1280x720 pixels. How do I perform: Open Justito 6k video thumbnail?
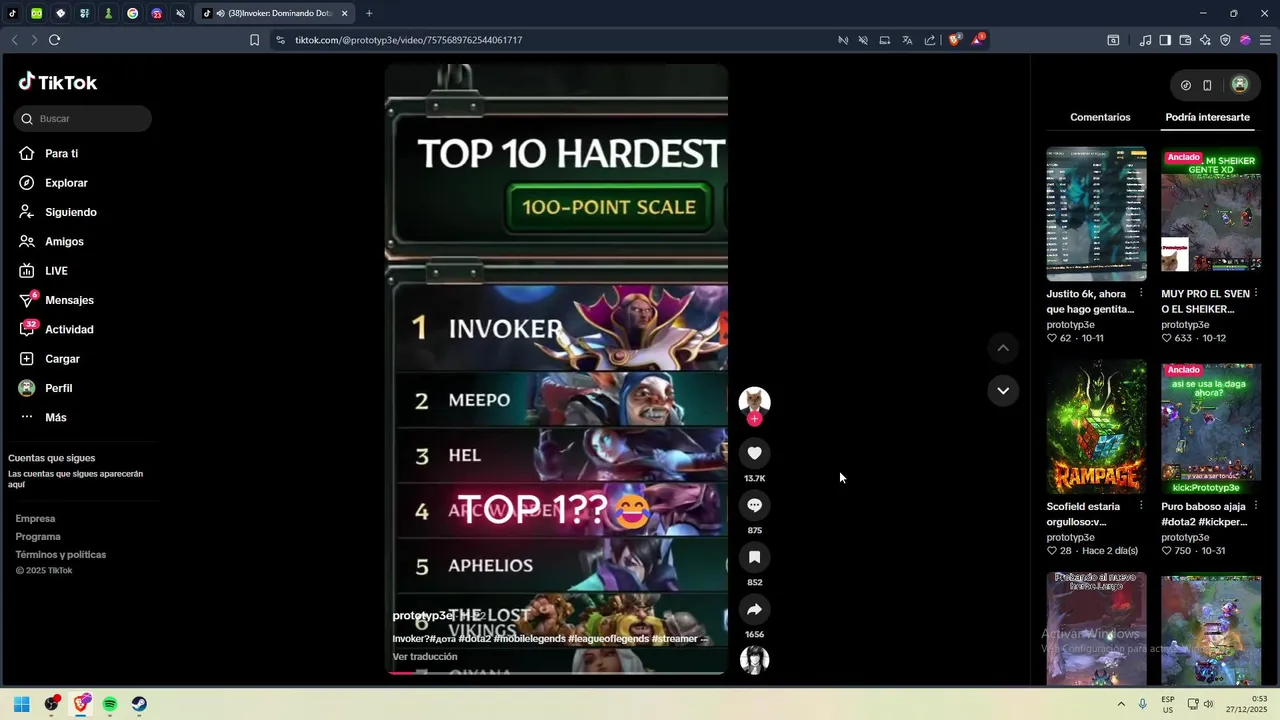coord(1096,214)
